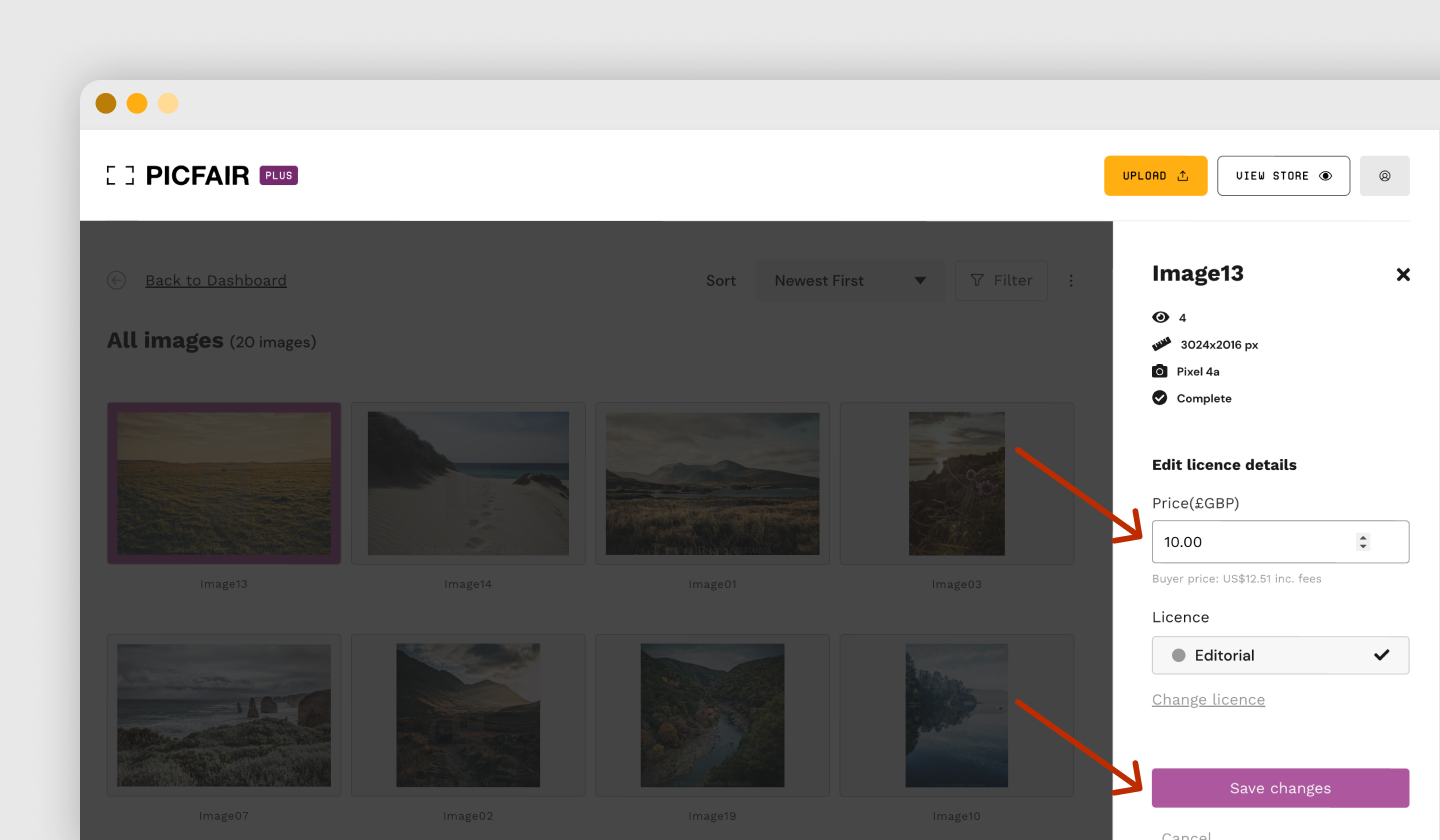Open the Filter button
The image size is (1440, 840).
pyautogui.click(x=1001, y=281)
